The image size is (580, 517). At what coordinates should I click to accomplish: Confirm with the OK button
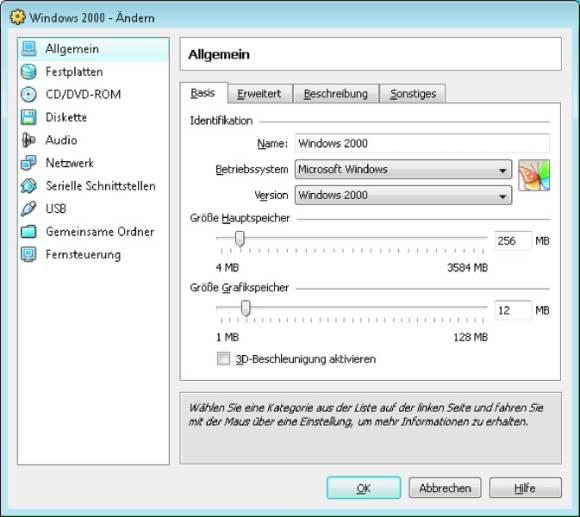click(364, 488)
